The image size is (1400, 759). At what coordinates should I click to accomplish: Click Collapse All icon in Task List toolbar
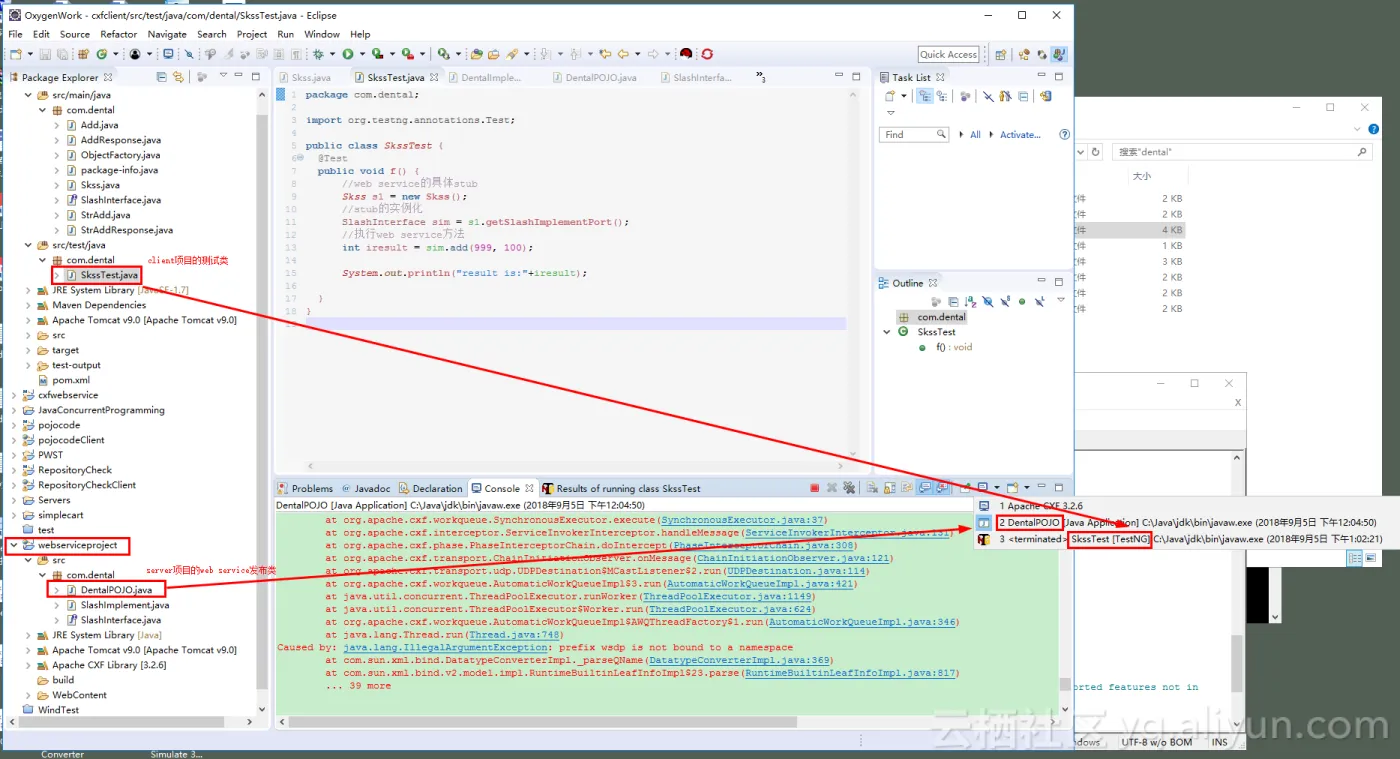pyautogui.click(x=1022, y=96)
